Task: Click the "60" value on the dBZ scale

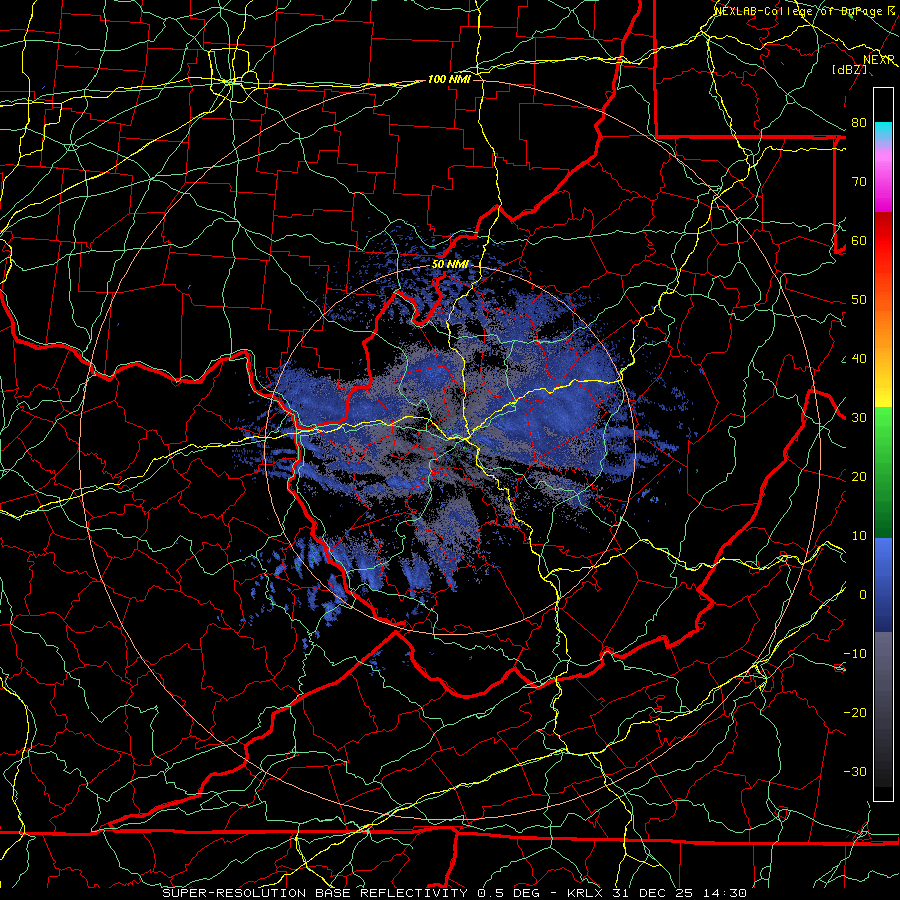Action: [x=859, y=241]
